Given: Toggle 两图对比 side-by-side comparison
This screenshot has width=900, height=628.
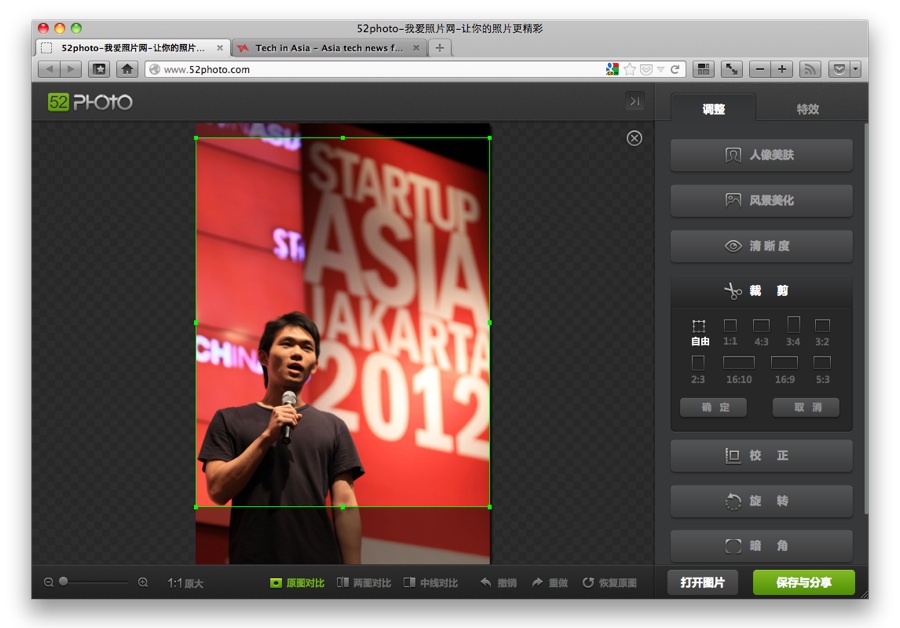Looking at the screenshot, I should [364, 583].
